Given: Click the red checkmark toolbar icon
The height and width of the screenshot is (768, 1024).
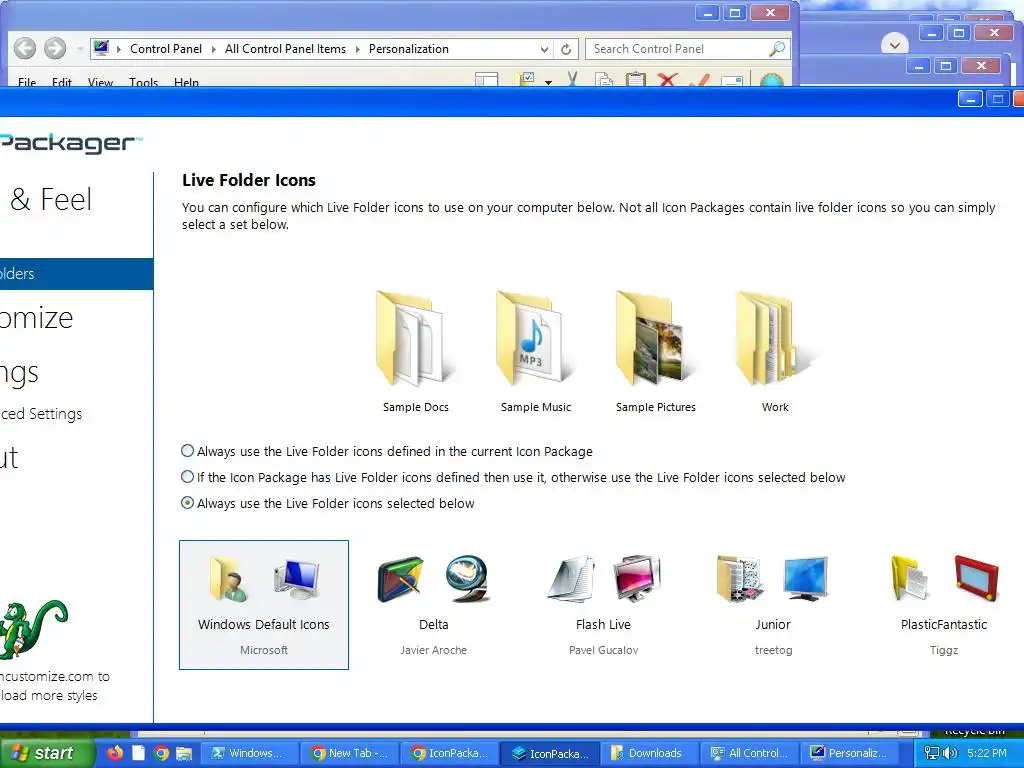Looking at the screenshot, I should point(699,80).
